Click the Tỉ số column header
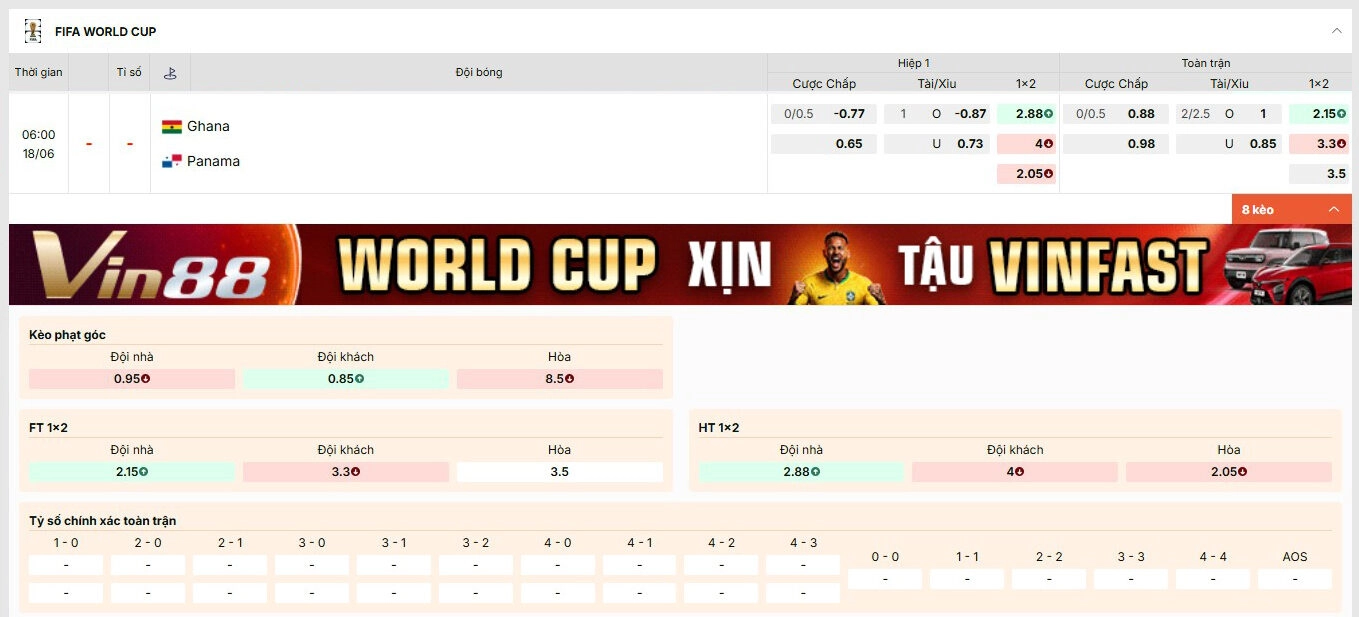The width and height of the screenshot is (1359, 617). pyautogui.click(x=129, y=73)
